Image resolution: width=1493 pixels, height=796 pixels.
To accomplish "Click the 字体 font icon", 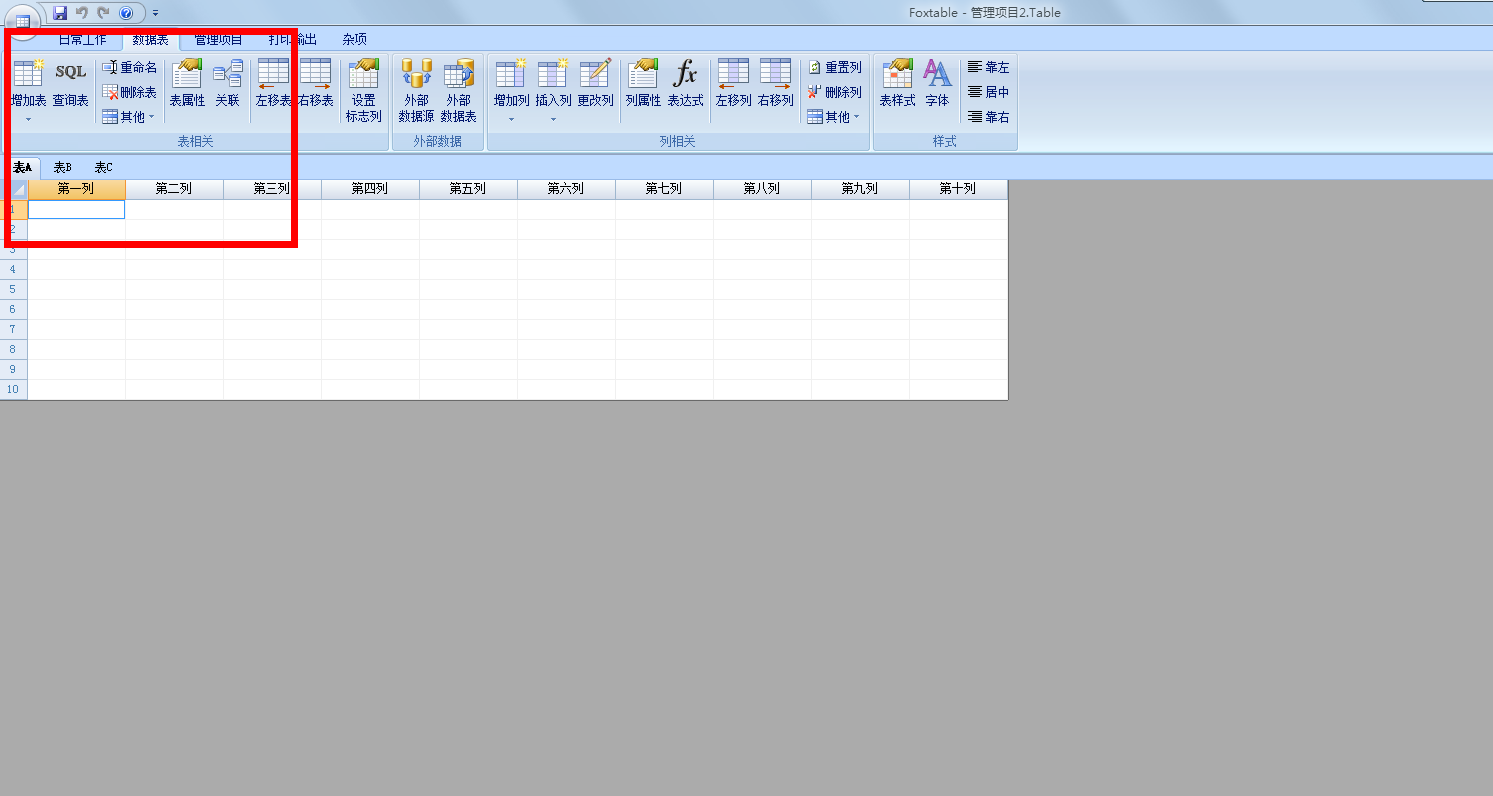I will tap(937, 84).
